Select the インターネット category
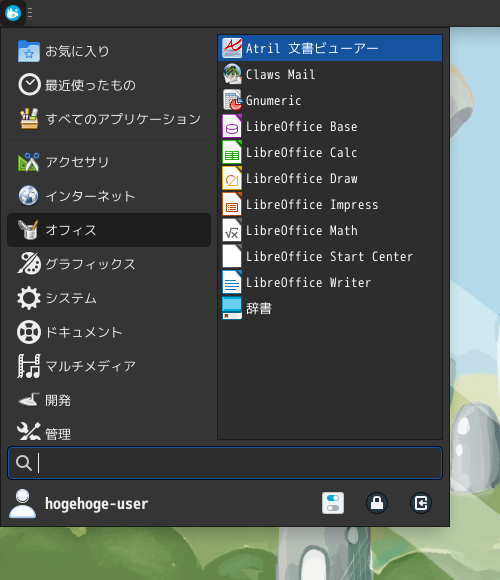 coord(109,196)
